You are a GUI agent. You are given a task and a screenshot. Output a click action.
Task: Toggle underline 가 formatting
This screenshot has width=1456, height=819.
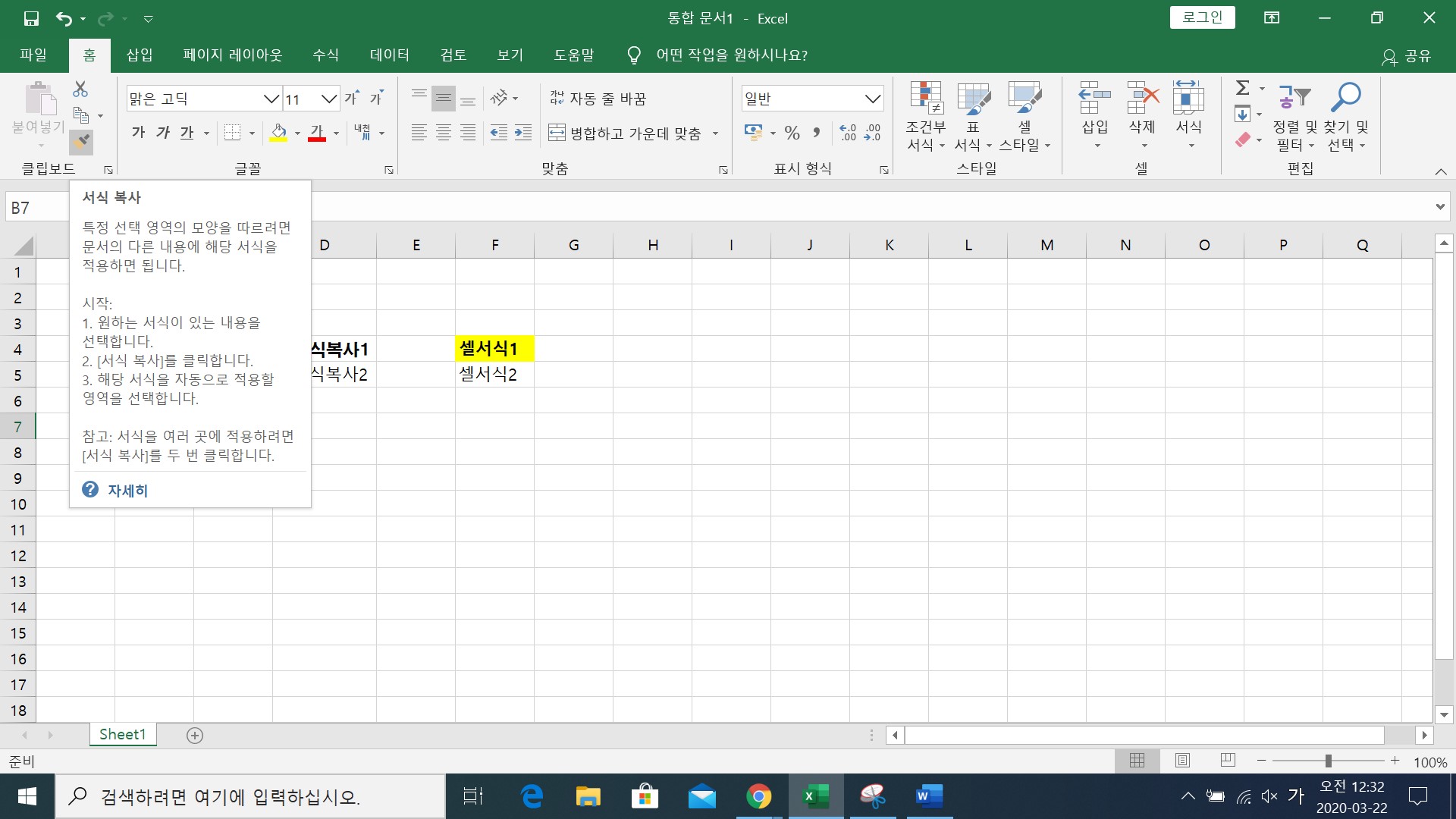pyautogui.click(x=187, y=133)
